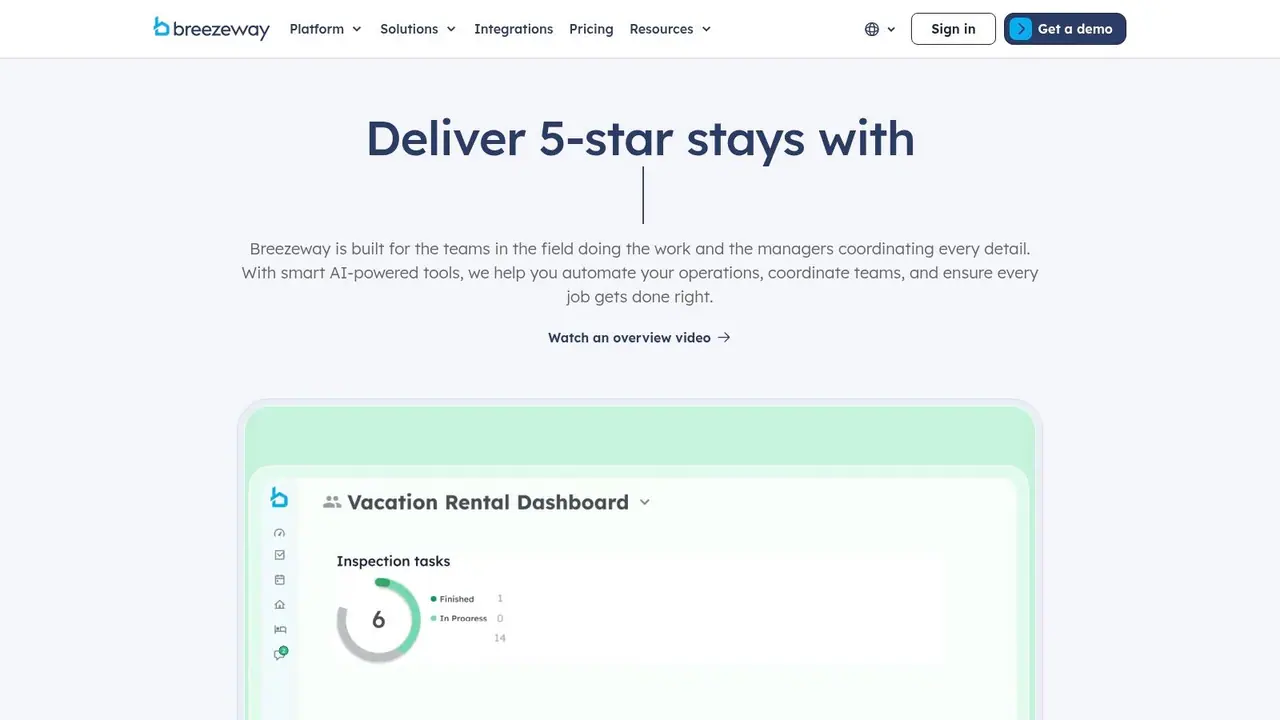Expand the Solutions menu
This screenshot has height=720, width=1280.
418,29
